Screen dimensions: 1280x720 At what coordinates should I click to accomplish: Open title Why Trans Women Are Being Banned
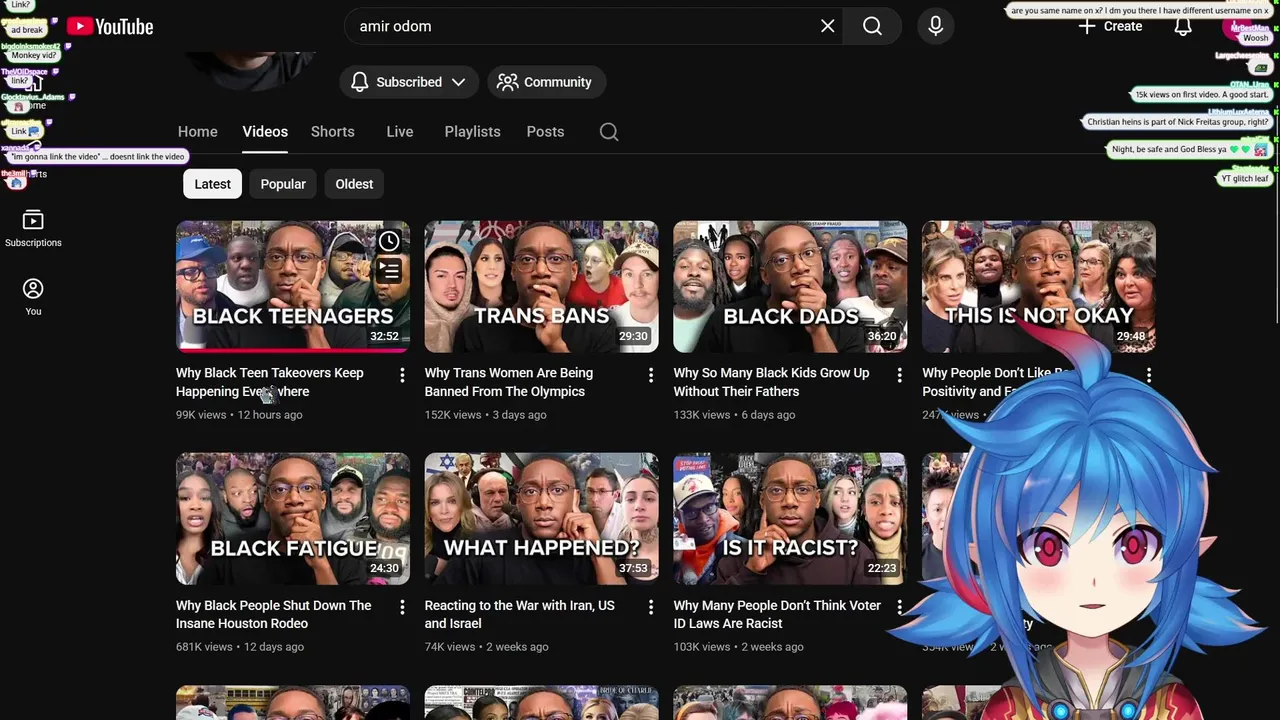click(509, 382)
